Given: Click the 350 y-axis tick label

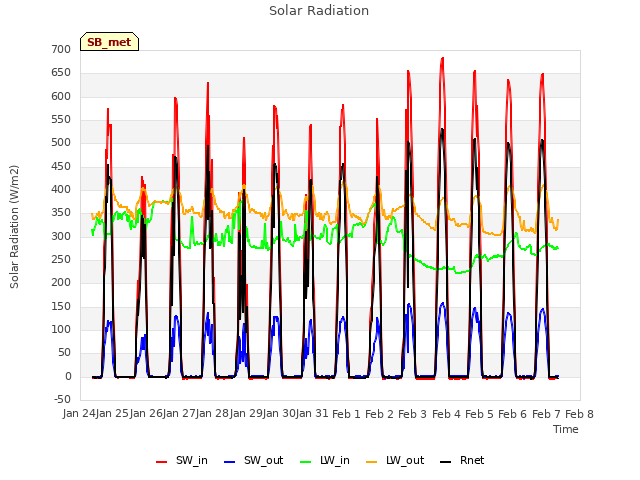Looking at the screenshot, I should click(x=61, y=213).
